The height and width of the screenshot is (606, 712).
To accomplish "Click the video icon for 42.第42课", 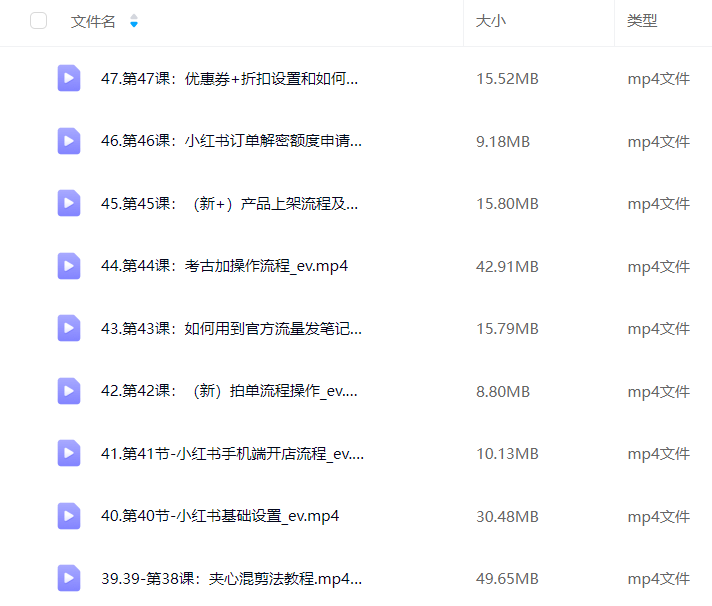I will click(69, 391).
